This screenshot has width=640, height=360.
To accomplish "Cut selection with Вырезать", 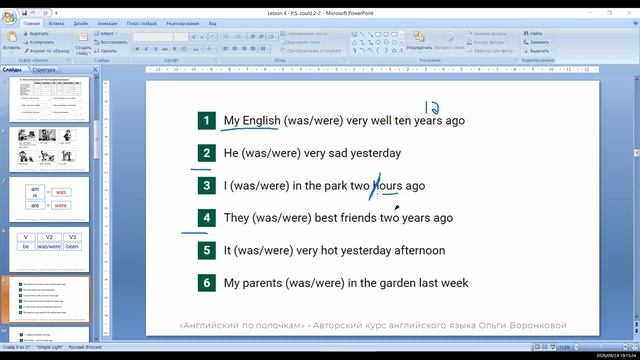I will point(36,33).
